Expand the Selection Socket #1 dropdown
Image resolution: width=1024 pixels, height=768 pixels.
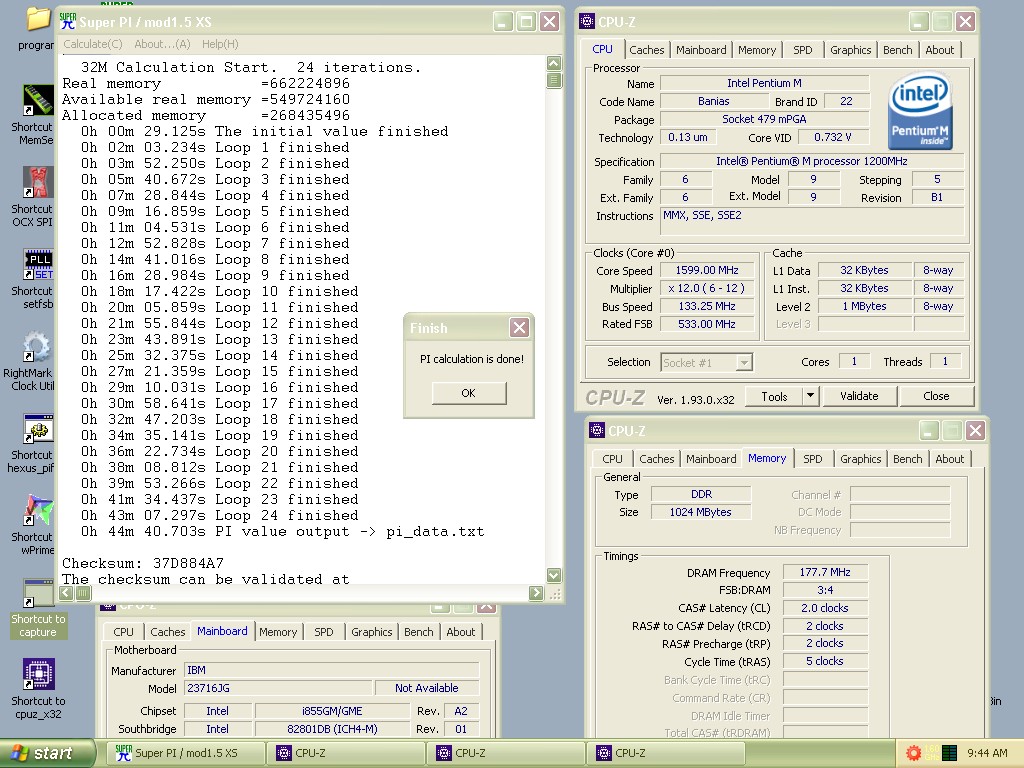click(x=744, y=362)
